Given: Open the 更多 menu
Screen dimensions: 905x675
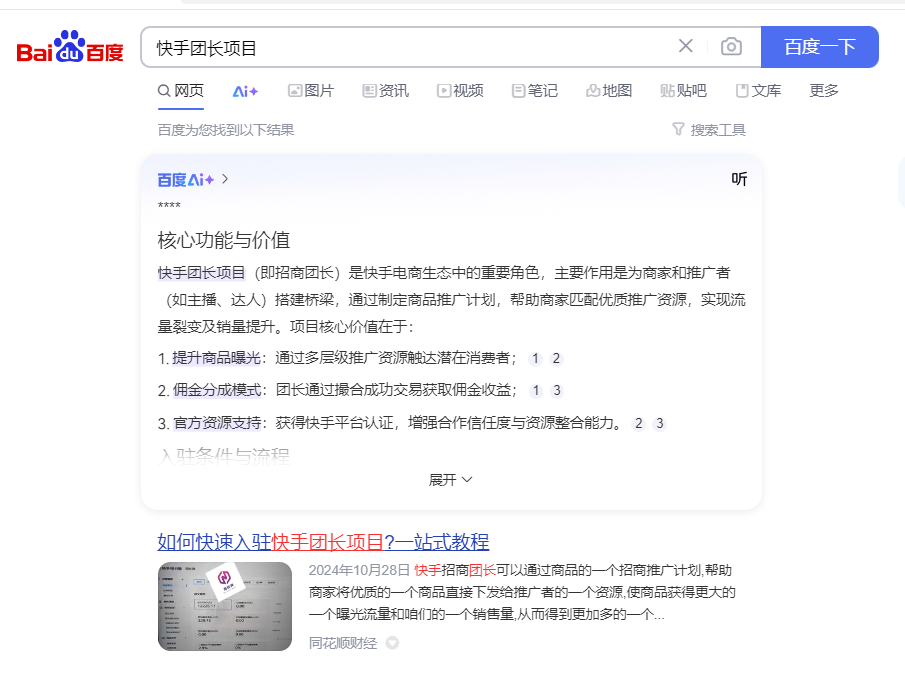Looking at the screenshot, I should [x=824, y=91].
